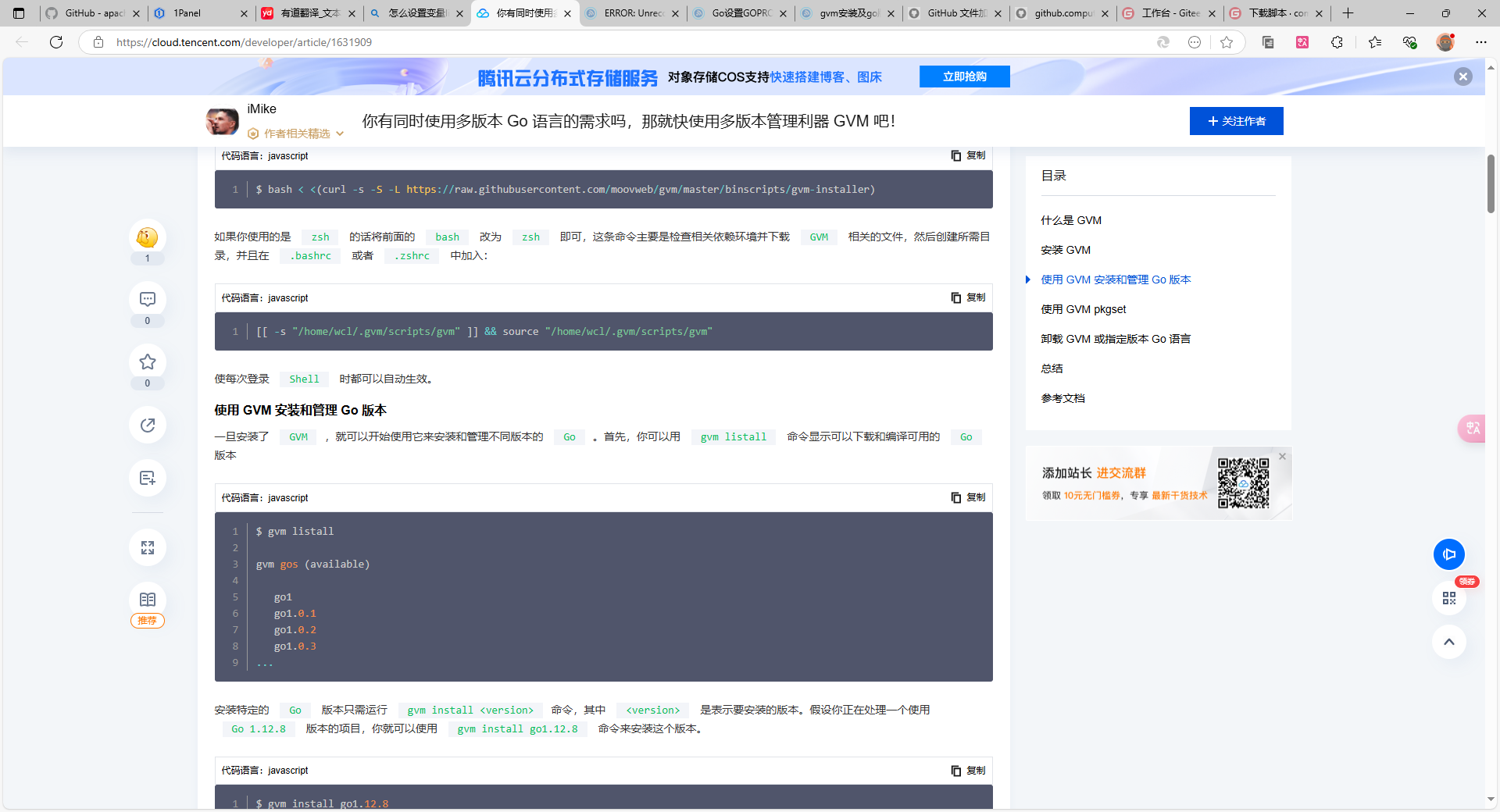Click the like emoji icon in left sidebar
This screenshot has width=1500, height=812.
(147, 237)
